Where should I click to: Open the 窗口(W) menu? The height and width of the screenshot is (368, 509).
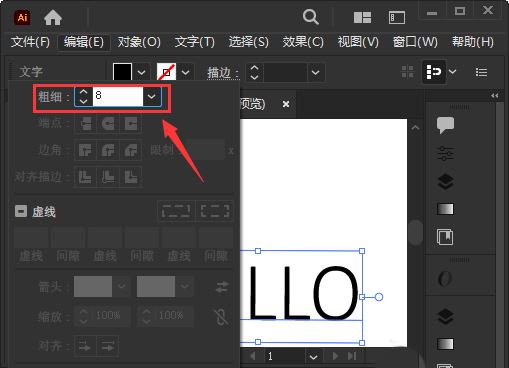click(x=415, y=42)
